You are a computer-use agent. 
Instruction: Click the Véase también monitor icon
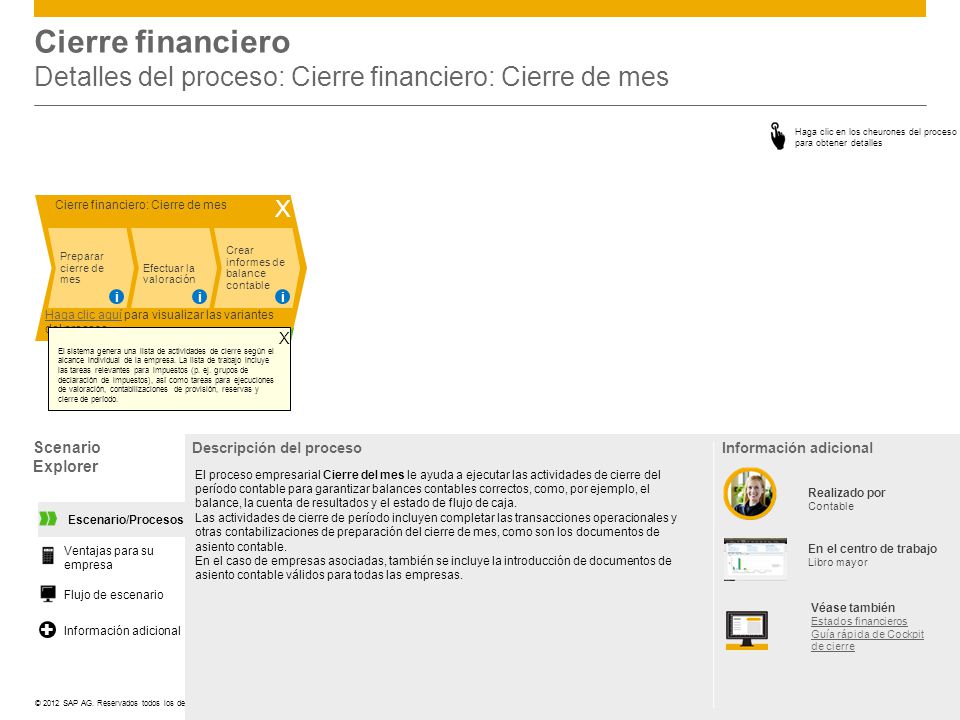pyautogui.click(x=747, y=630)
